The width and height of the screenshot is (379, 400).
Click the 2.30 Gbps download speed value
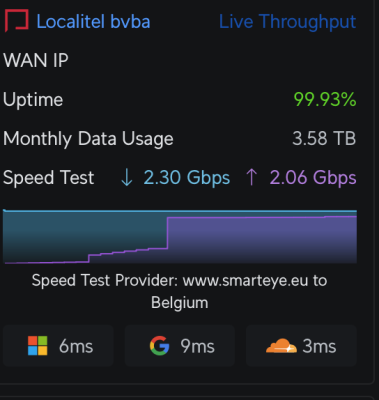[187, 178]
